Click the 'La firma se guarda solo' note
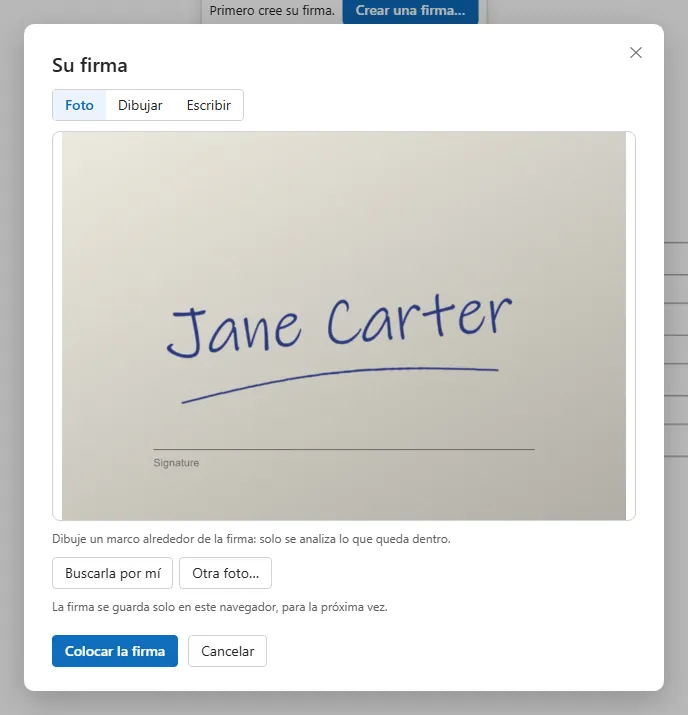Image resolution: width=688 pixels, height=715 pixels. point(220,607)
